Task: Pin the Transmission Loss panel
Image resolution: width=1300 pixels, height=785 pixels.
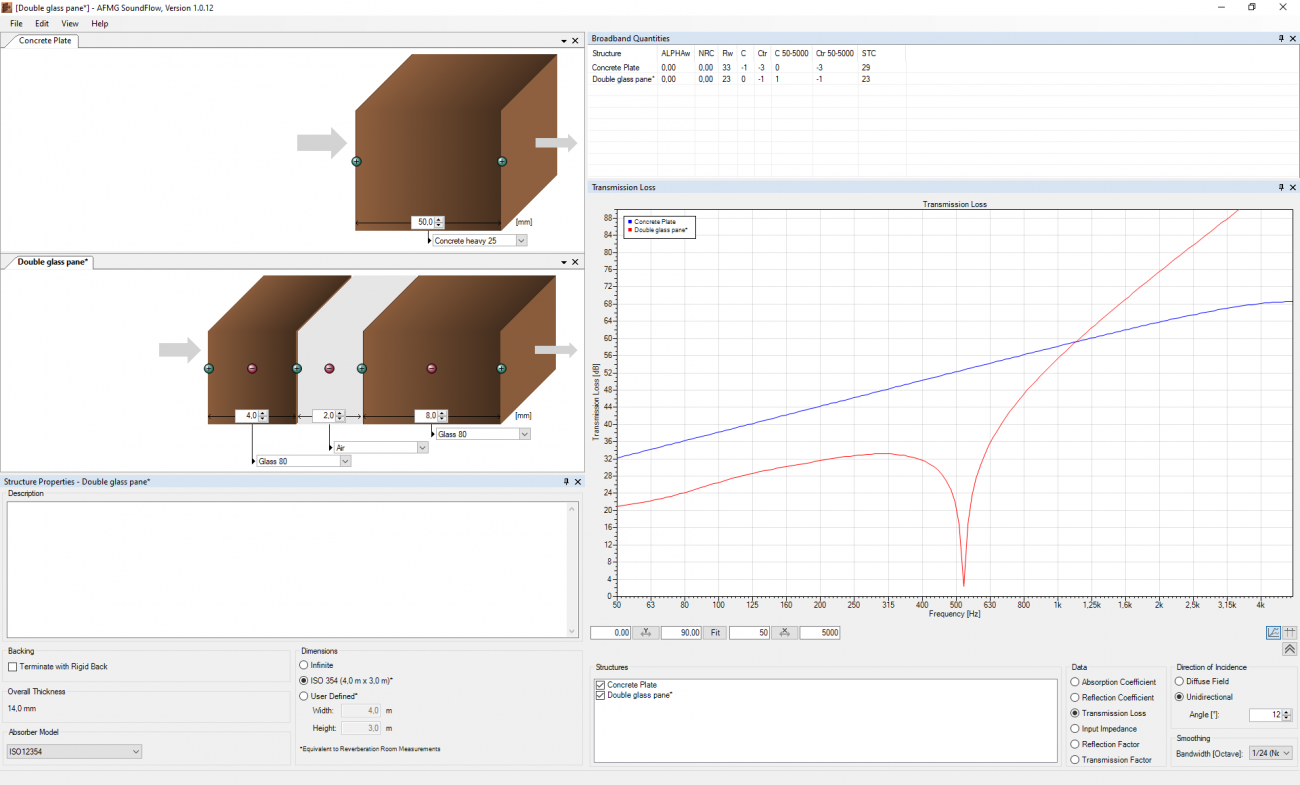Action: coord(1281,187)
